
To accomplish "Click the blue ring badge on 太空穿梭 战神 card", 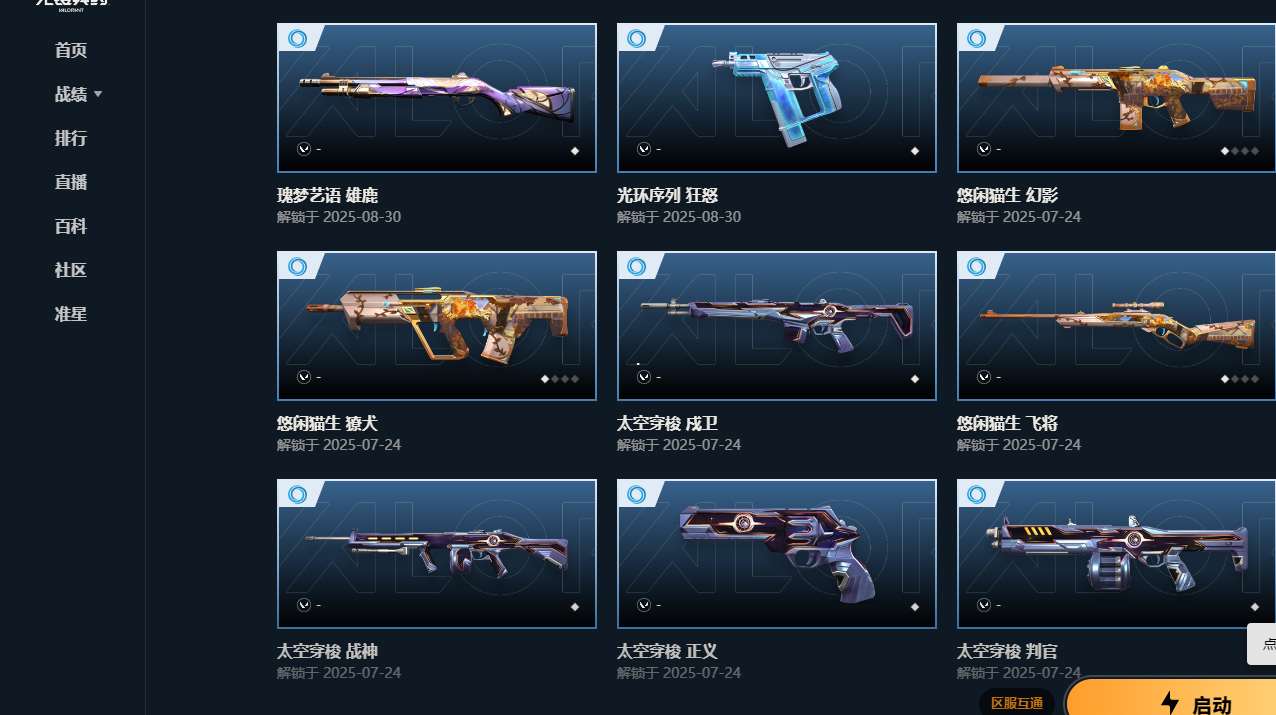I will (x=297, y=494).
